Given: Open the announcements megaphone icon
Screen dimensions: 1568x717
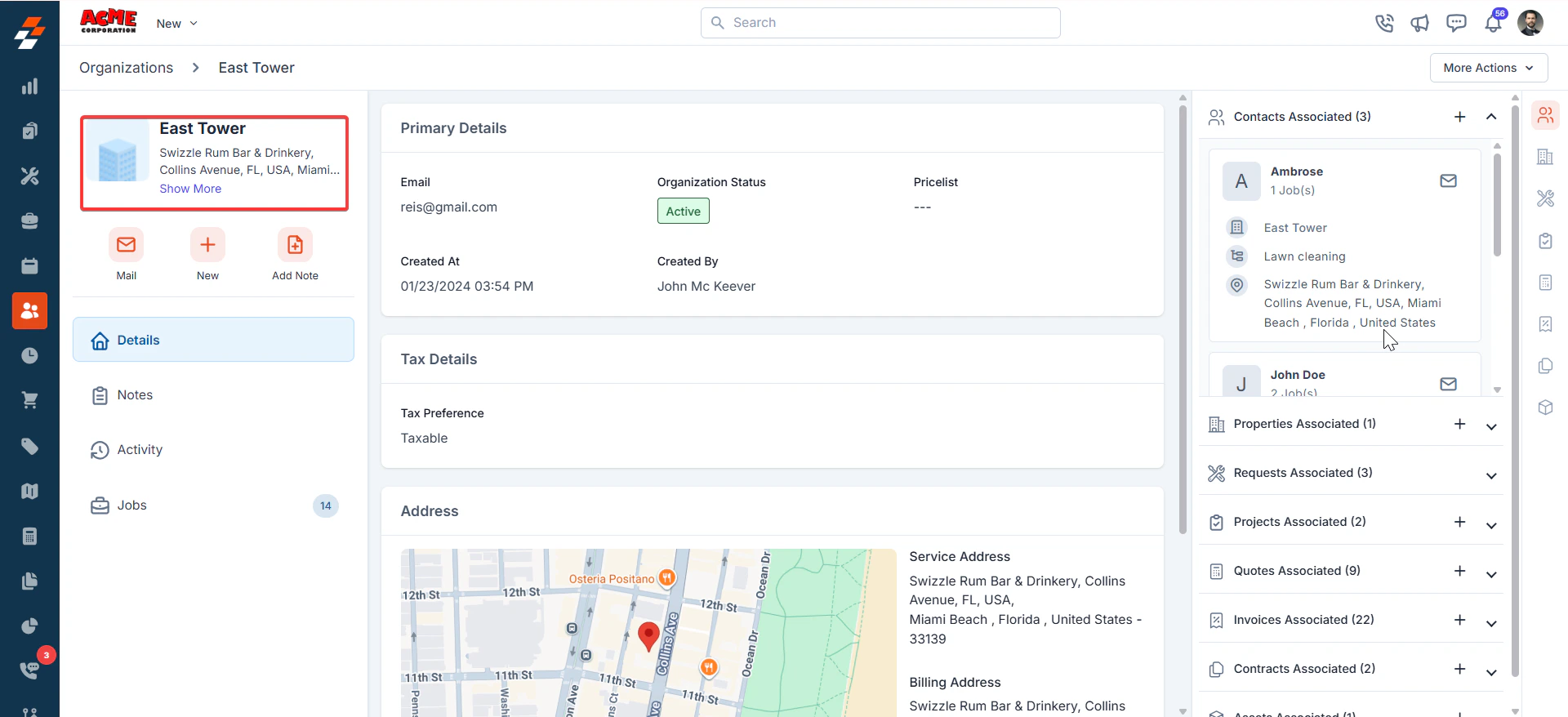Looking at the screenshot, I should point(1420,23).
